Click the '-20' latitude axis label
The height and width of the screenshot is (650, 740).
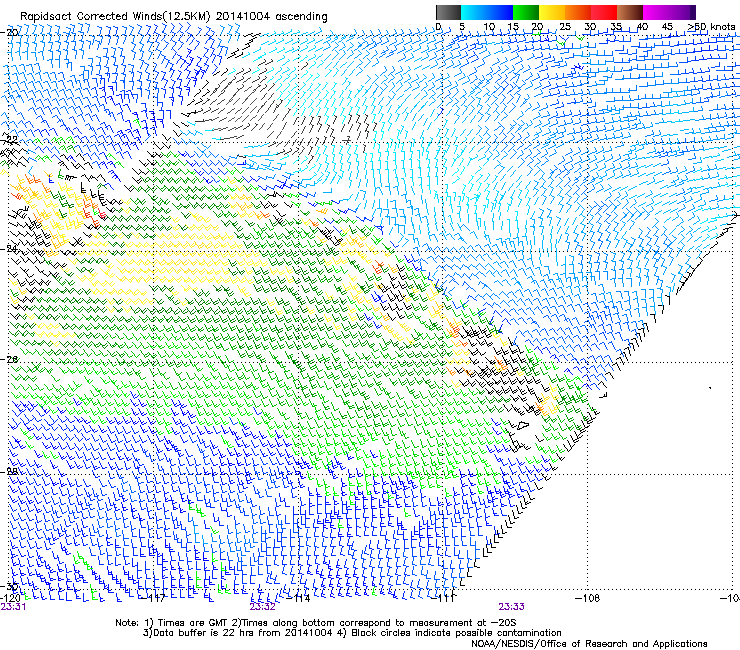point(9,33)
